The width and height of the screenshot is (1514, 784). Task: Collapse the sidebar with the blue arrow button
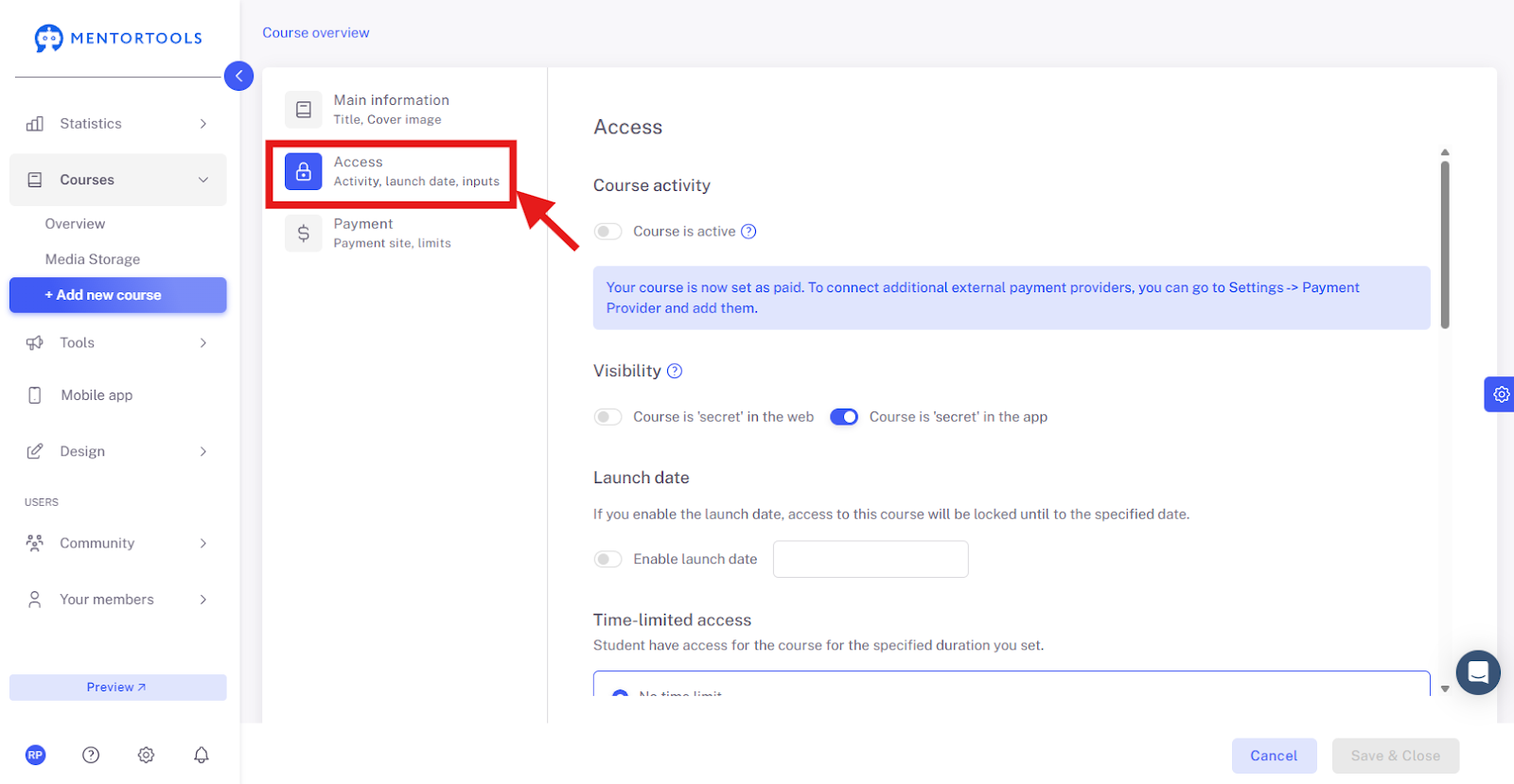click(239, 76)
